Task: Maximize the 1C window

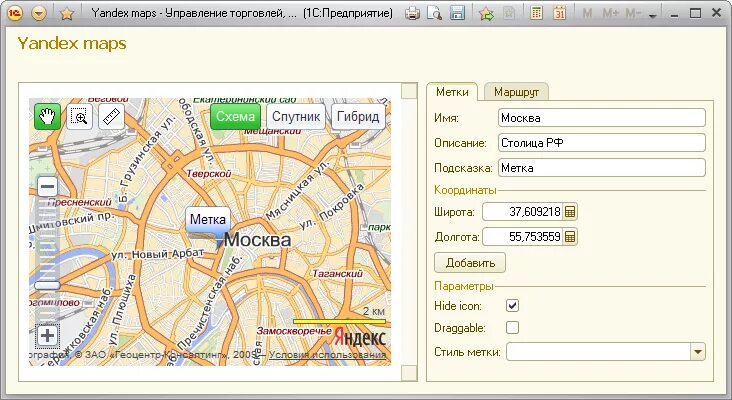Action: tap(696, 14)
